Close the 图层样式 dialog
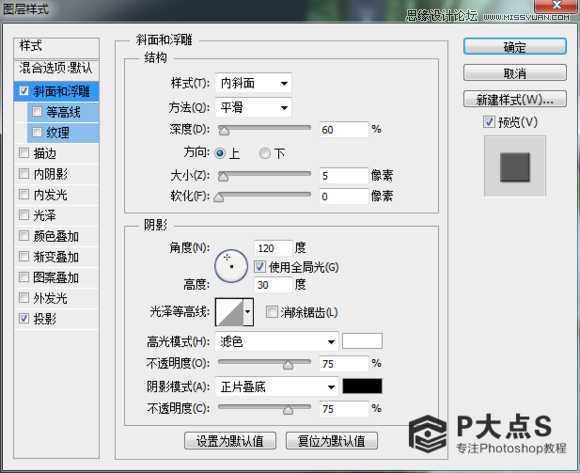 [x=557, y=5]
